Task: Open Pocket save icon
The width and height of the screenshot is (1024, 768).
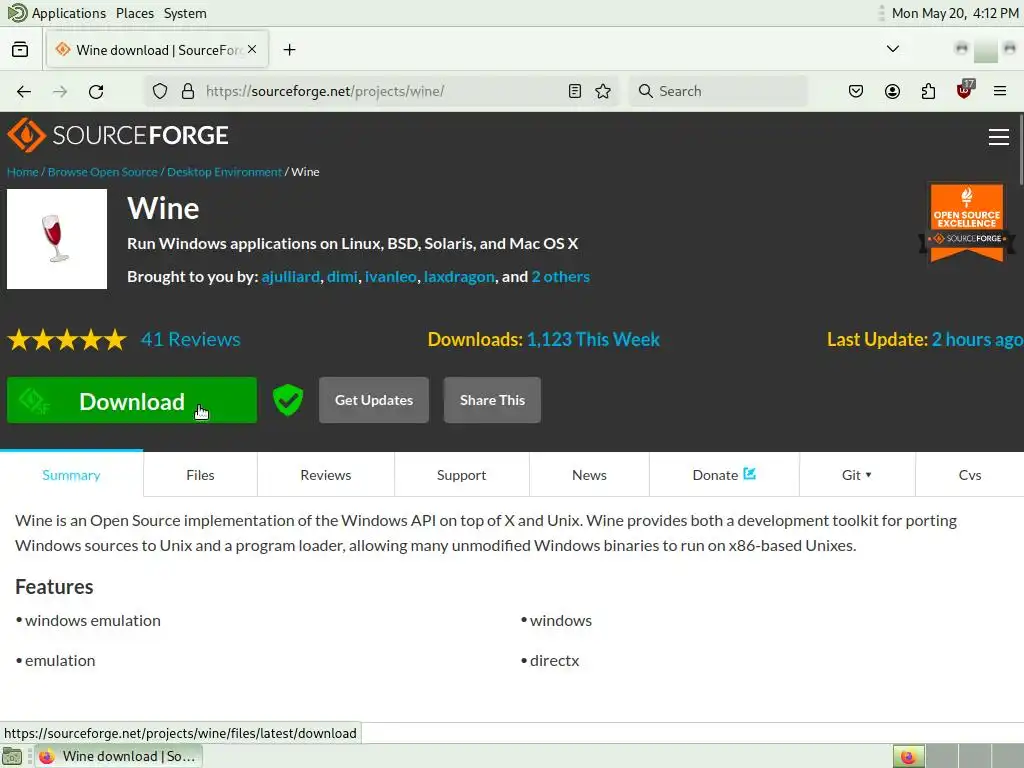Action: [x=856, y=91]
